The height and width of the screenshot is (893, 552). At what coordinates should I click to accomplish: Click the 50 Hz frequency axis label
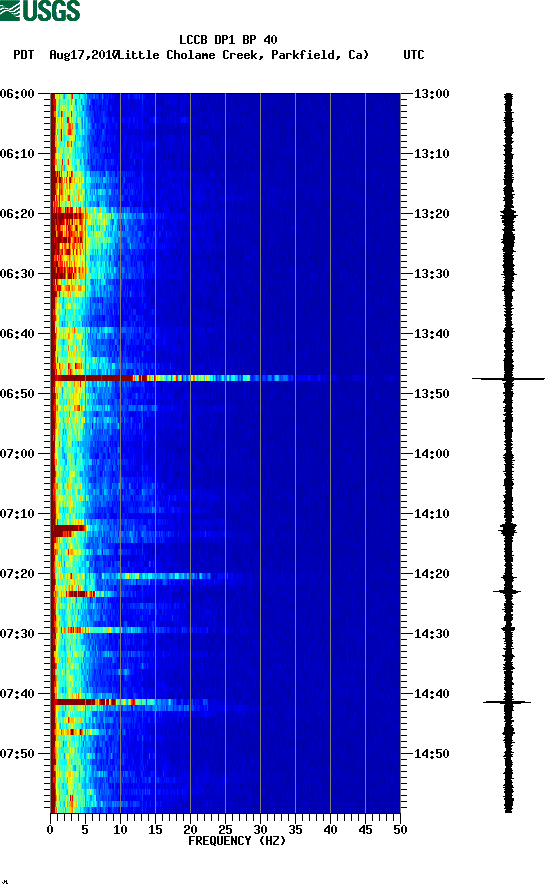tap(400, 830)
